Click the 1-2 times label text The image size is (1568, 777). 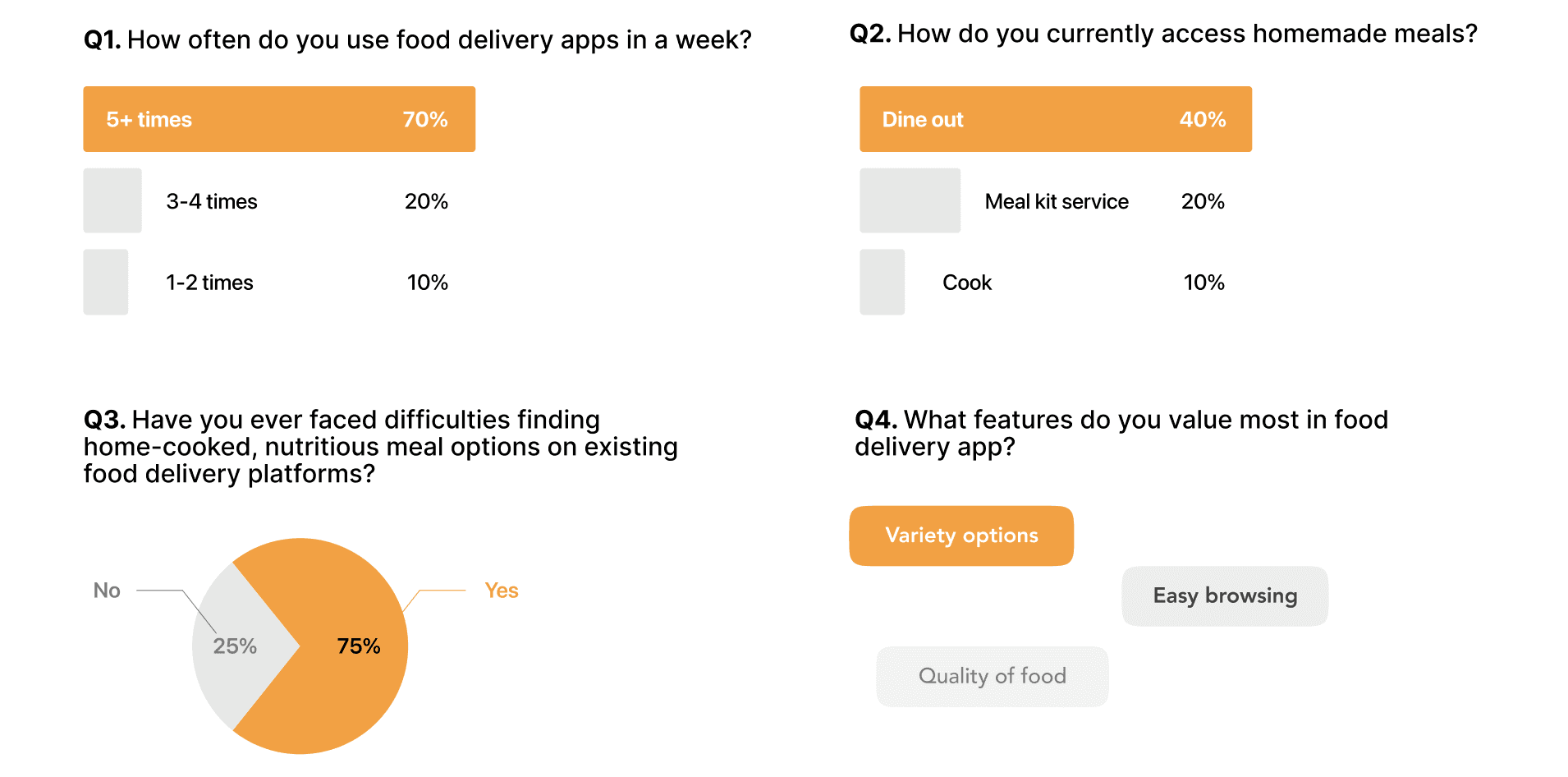[209, 283]
